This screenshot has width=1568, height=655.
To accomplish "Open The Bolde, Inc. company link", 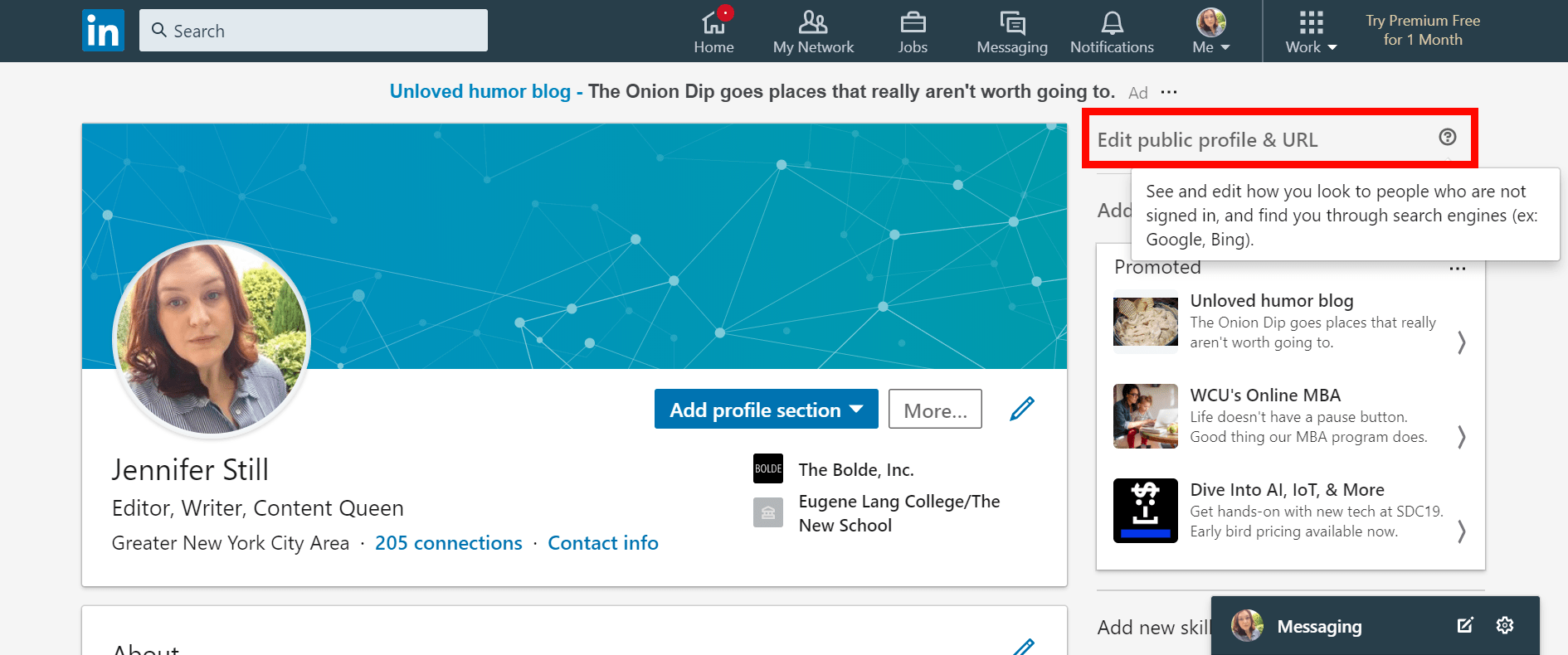I will pos(856,470).
